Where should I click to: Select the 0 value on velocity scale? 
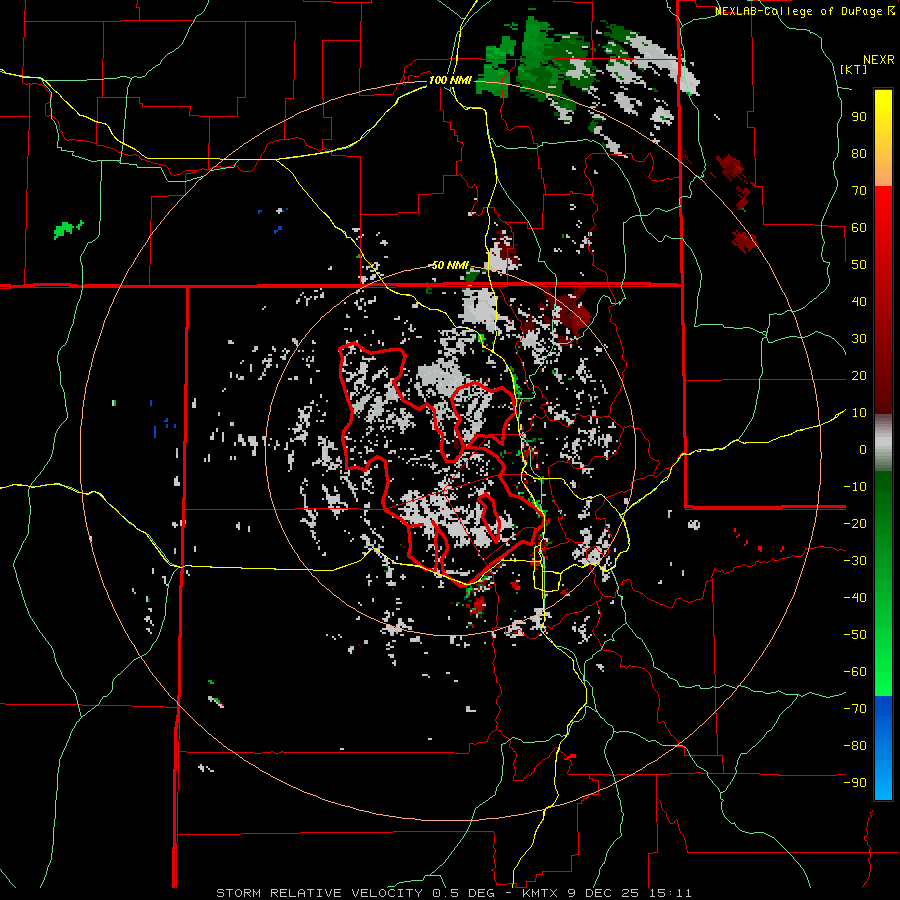[863, 450]
